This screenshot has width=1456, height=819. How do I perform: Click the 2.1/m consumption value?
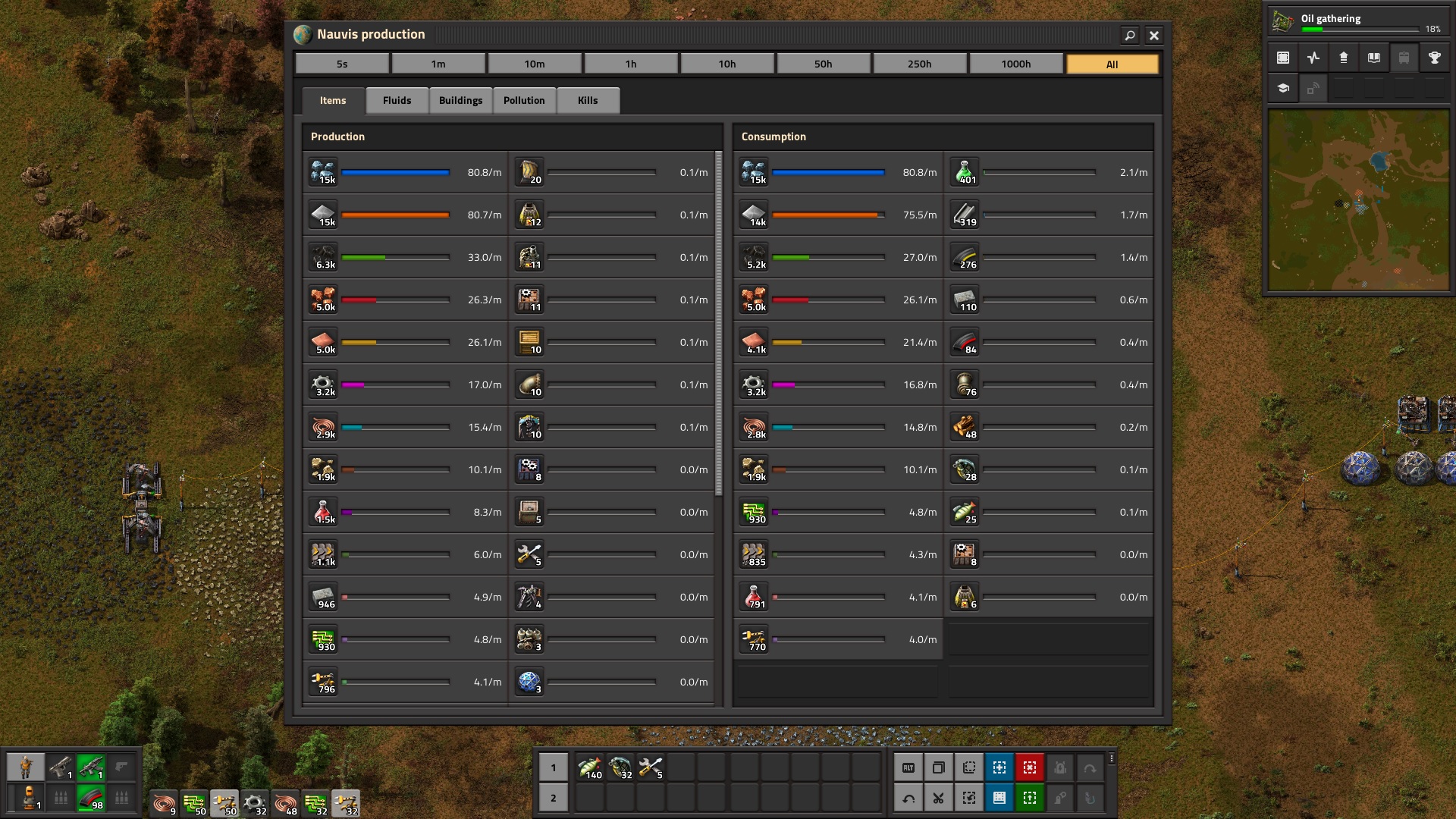coord(1133,173)
